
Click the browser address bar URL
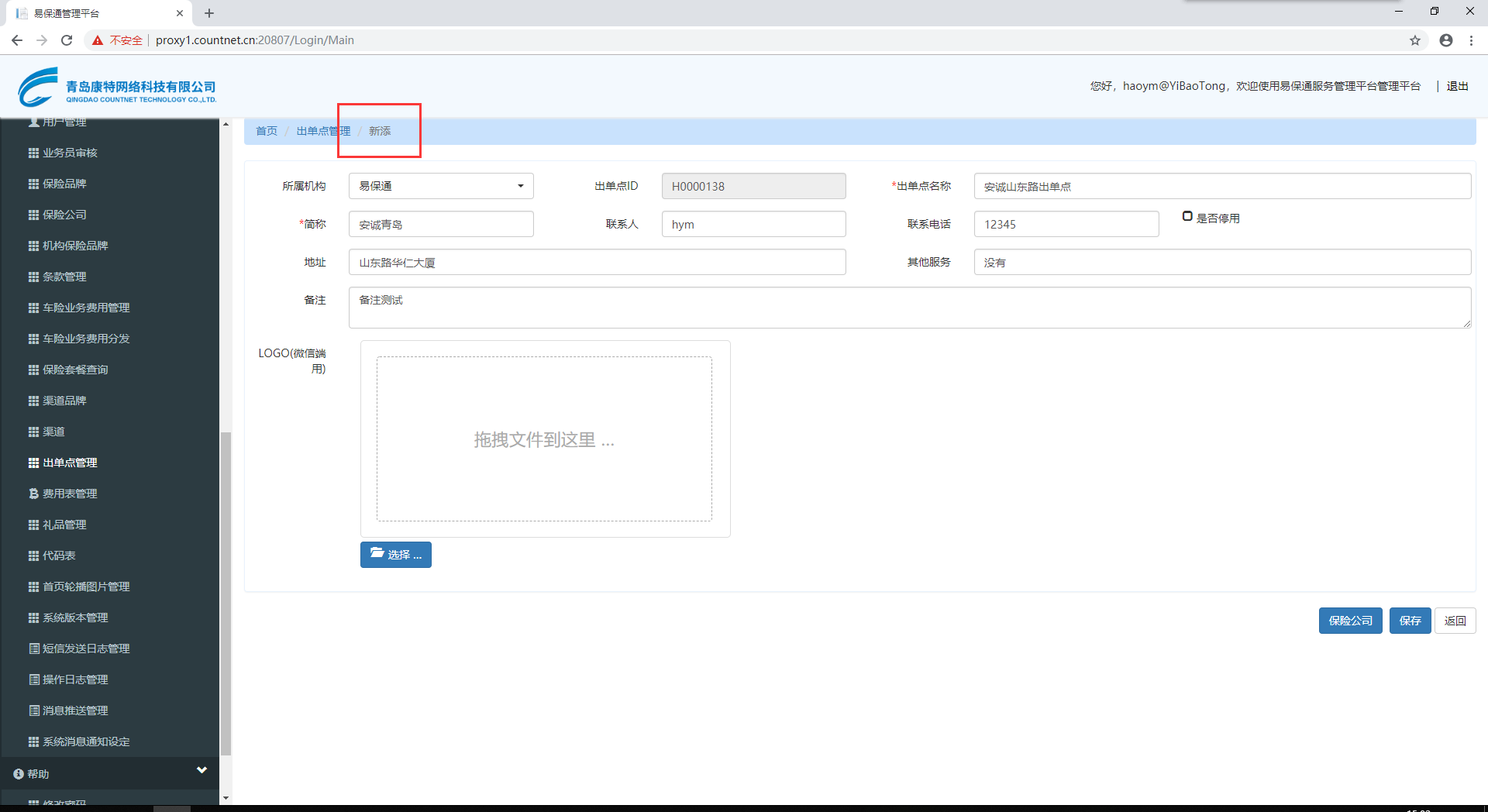coord(254,40)
